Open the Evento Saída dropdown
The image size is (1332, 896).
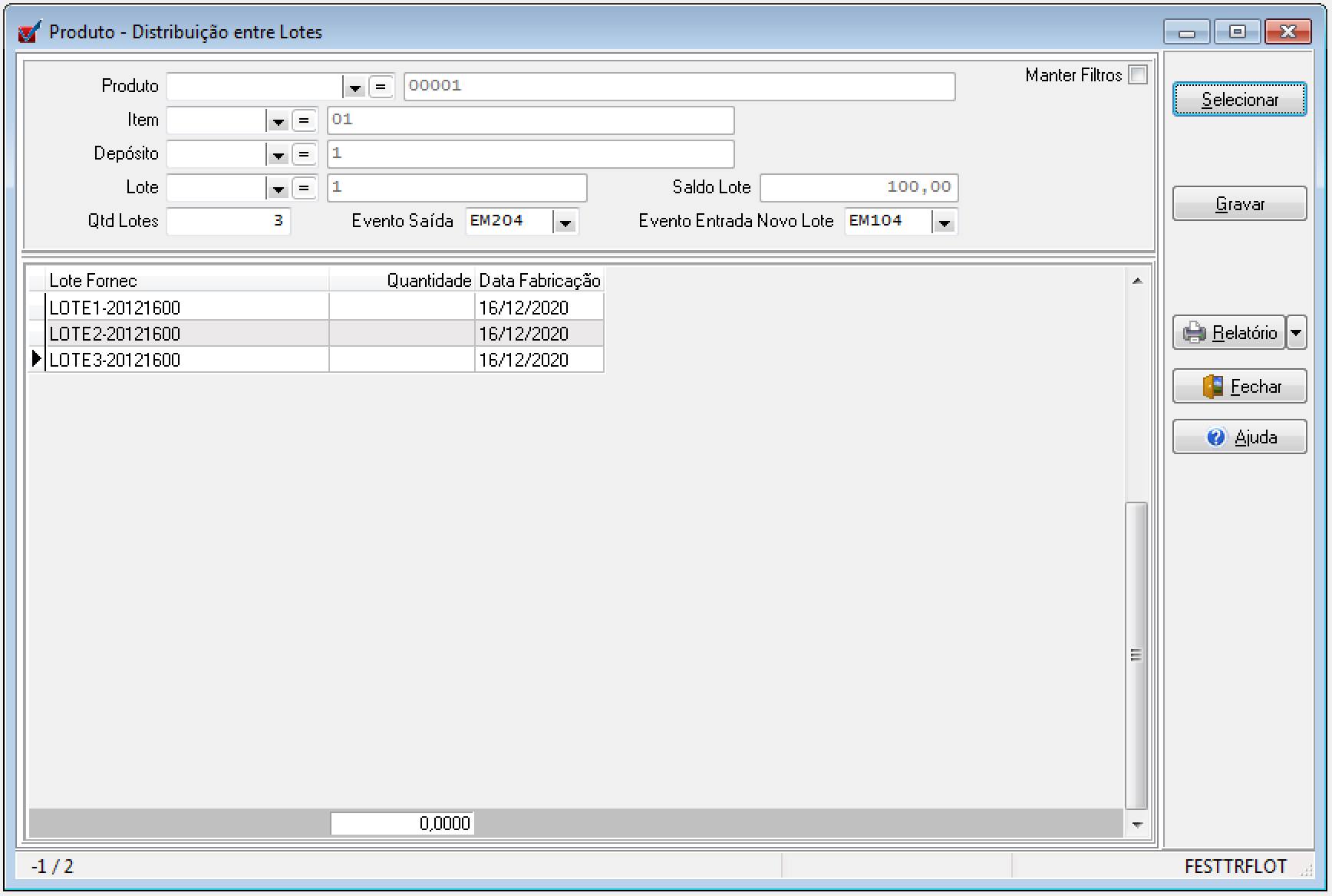565,222
